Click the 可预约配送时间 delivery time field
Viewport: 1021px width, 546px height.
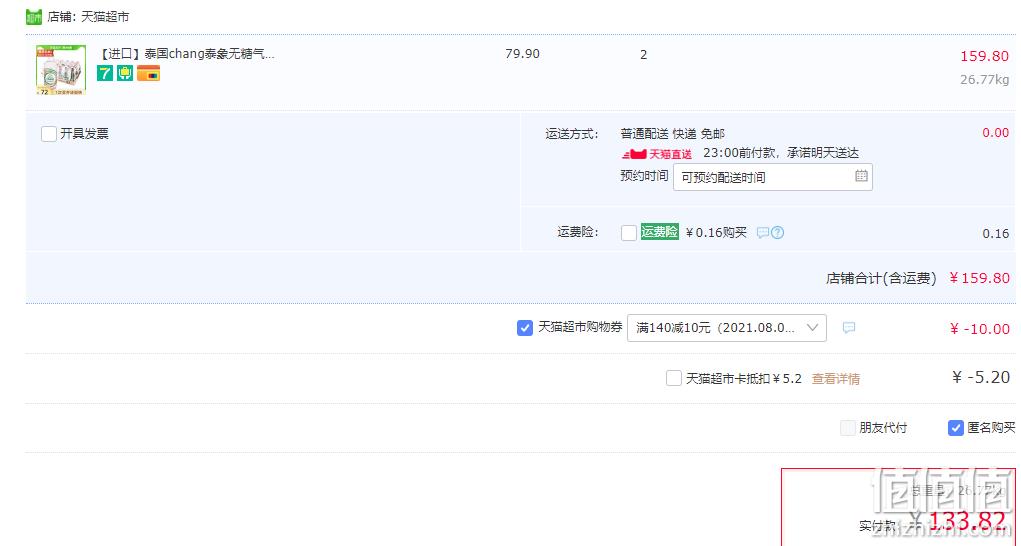[x=772, y=177]
